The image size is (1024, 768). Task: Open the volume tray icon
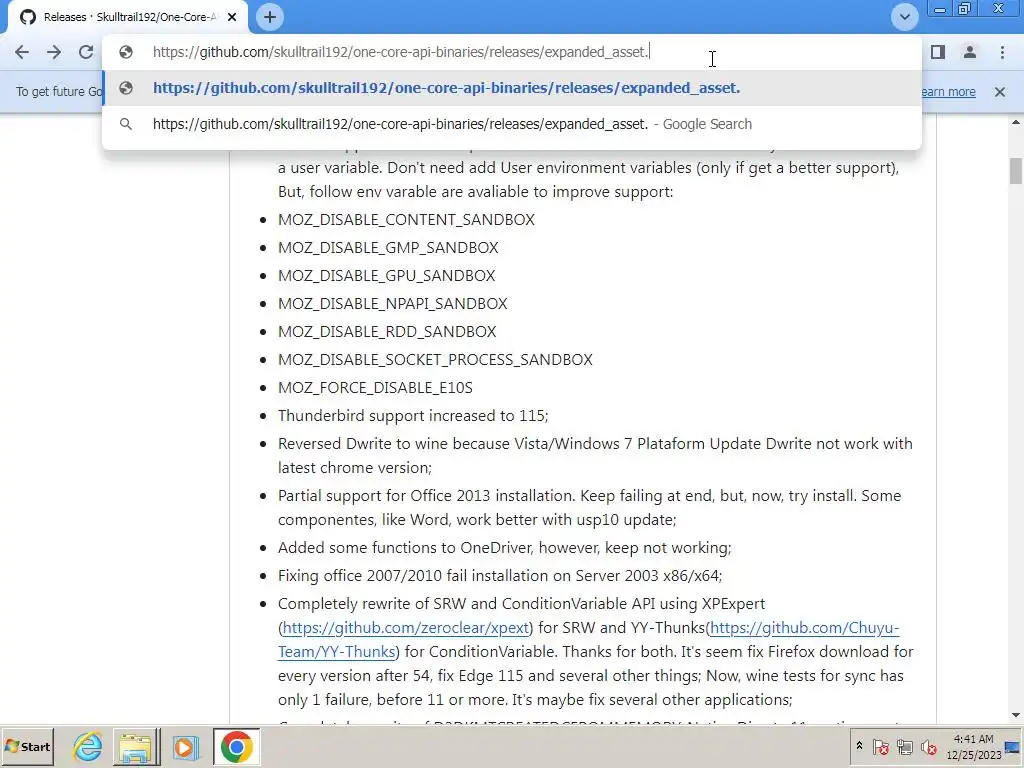pyautogui.click(x=928, y=746)
